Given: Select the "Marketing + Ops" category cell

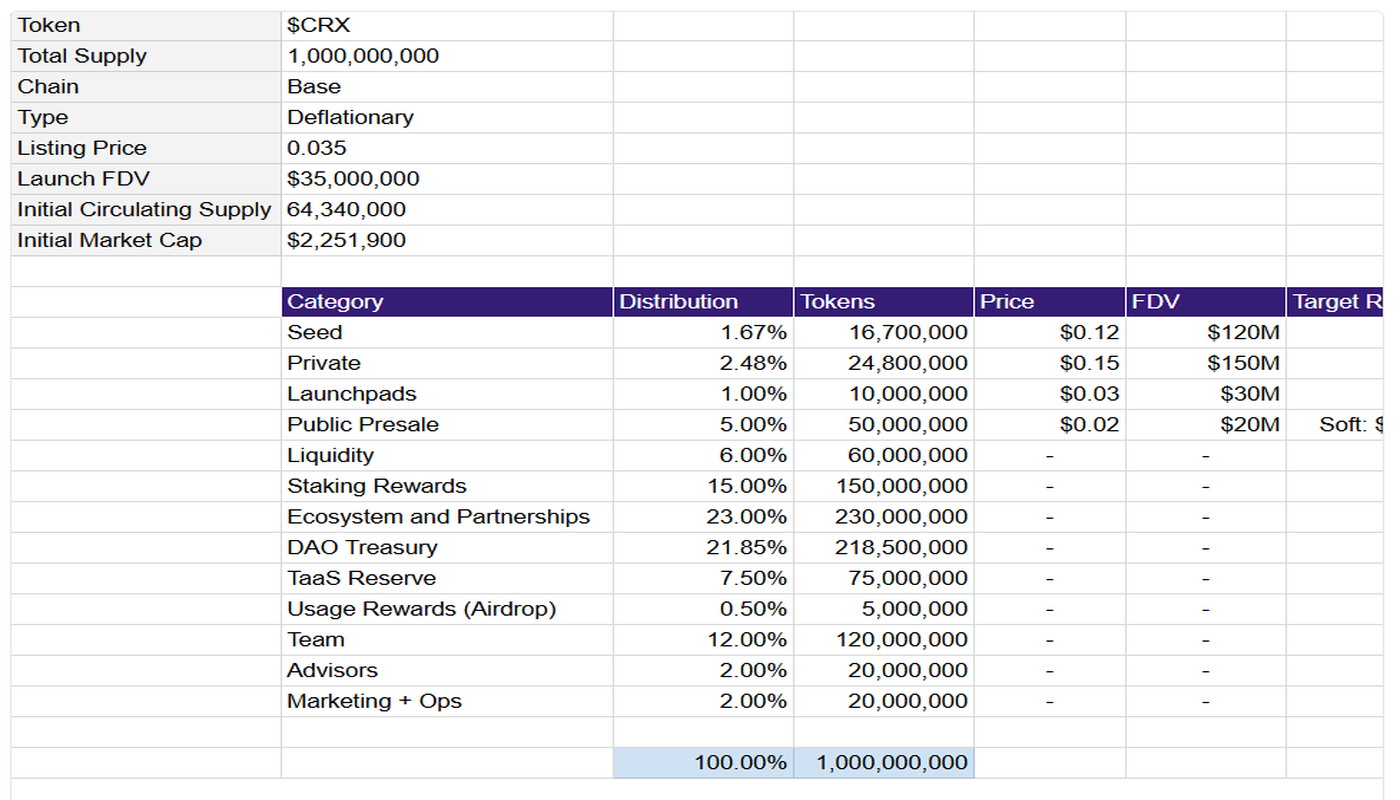Looking at the screenshot, I should pos(447,702).
